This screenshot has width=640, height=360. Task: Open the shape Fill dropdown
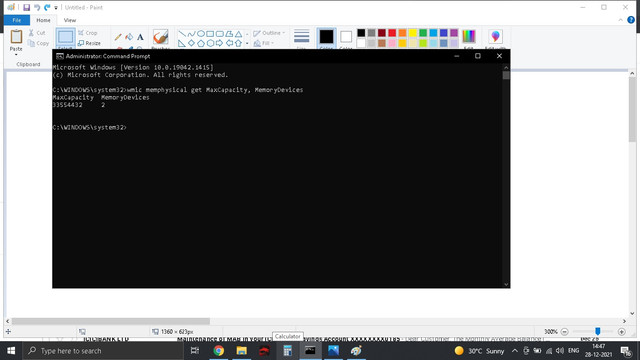[x=264, y=43]
